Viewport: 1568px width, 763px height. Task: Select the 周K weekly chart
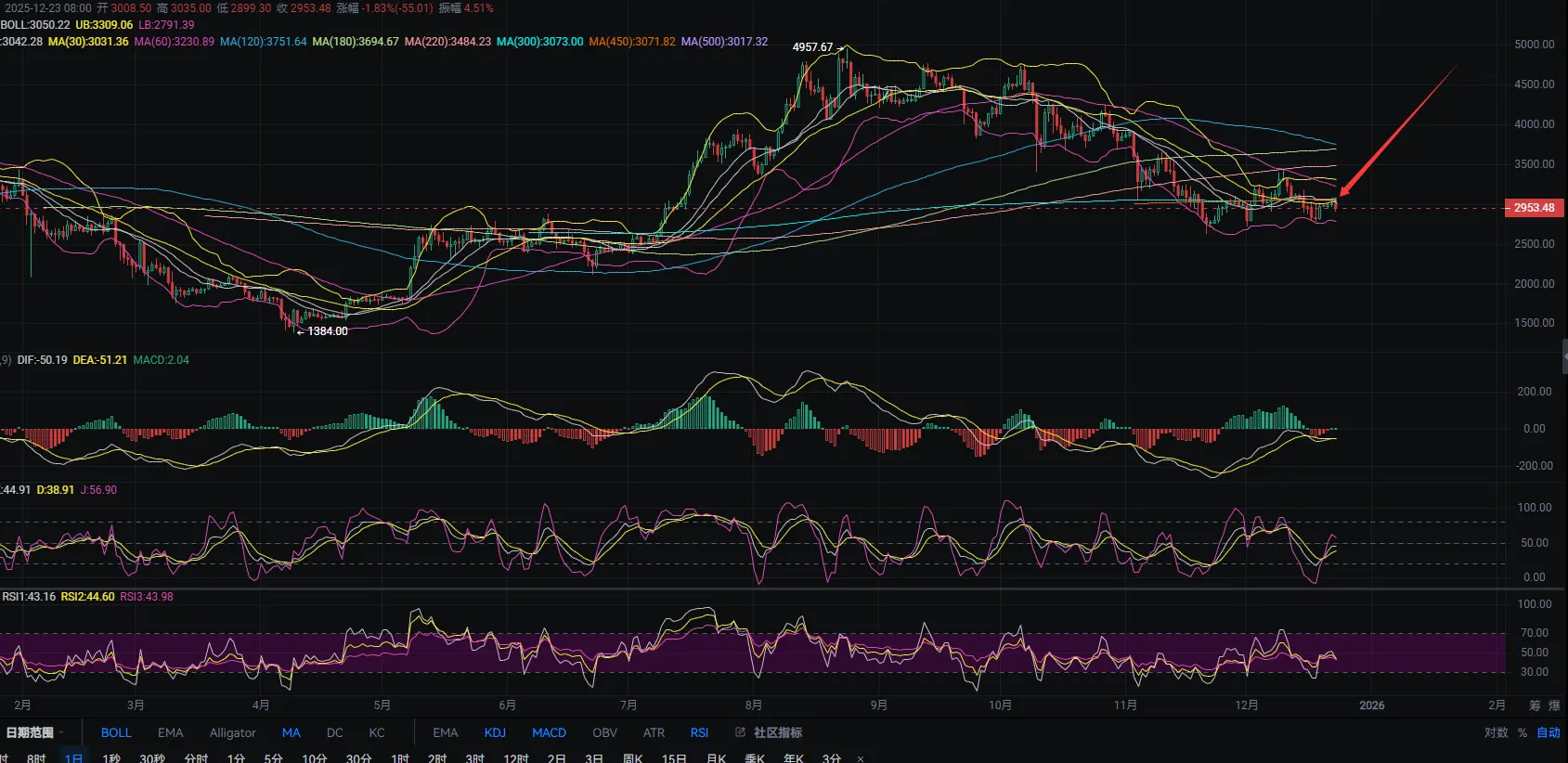[633, 757]
